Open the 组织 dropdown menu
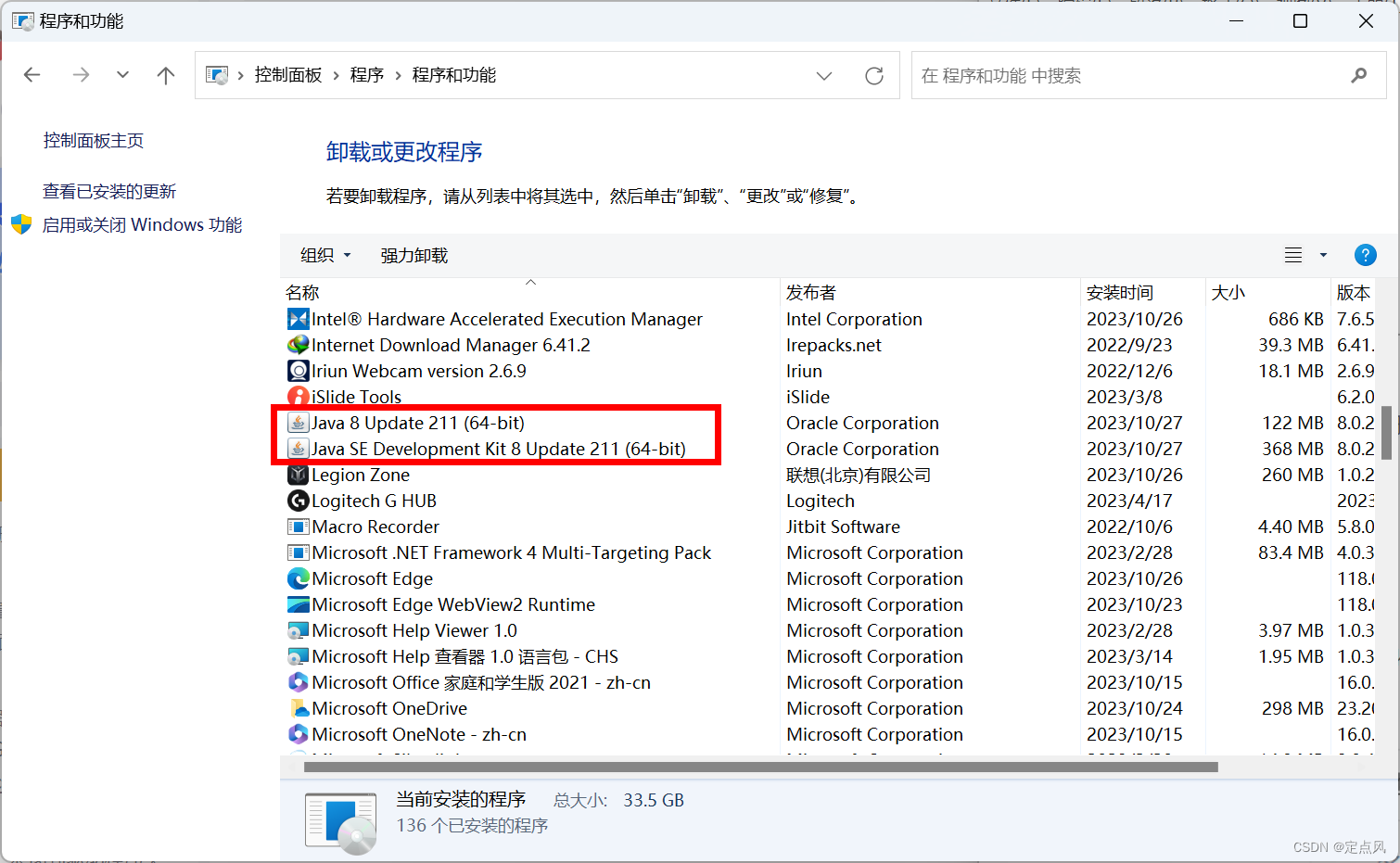The width and height of the screenshot is (1400, 863). [x=325, y=255]
